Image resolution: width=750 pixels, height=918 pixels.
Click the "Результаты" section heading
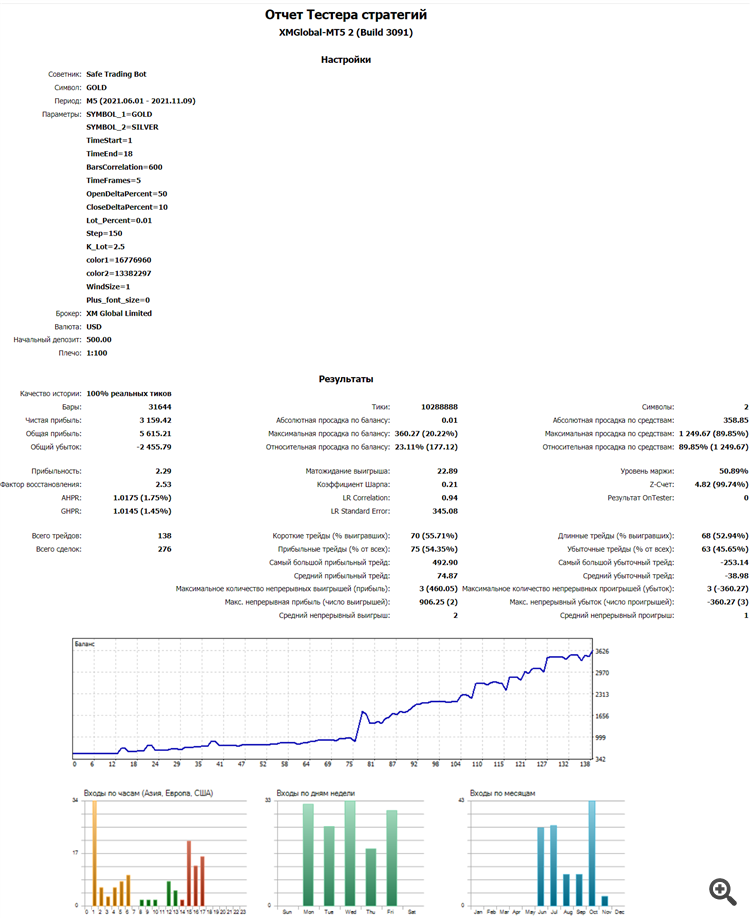point(345,379)
